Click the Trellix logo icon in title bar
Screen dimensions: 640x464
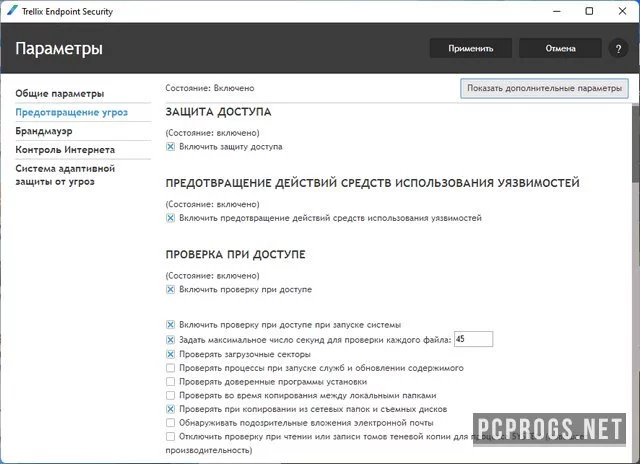point(12,11)
